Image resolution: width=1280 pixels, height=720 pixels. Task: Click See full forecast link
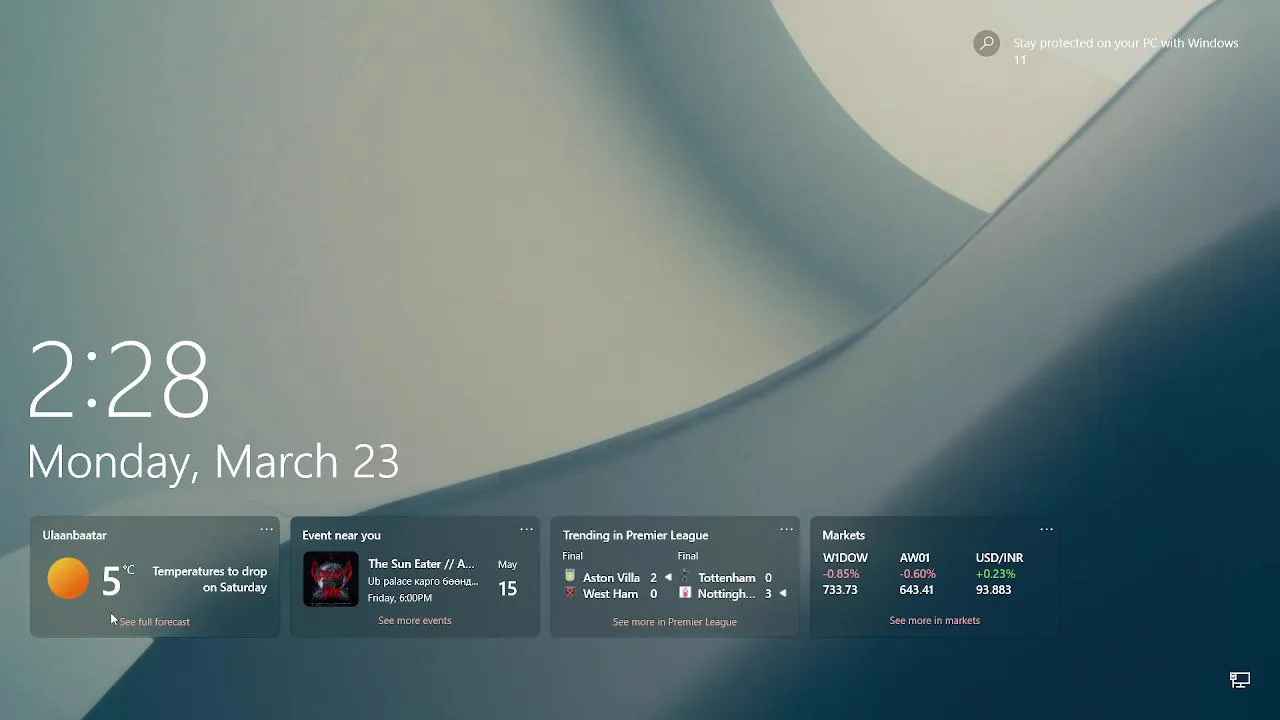tap(154, 622)
